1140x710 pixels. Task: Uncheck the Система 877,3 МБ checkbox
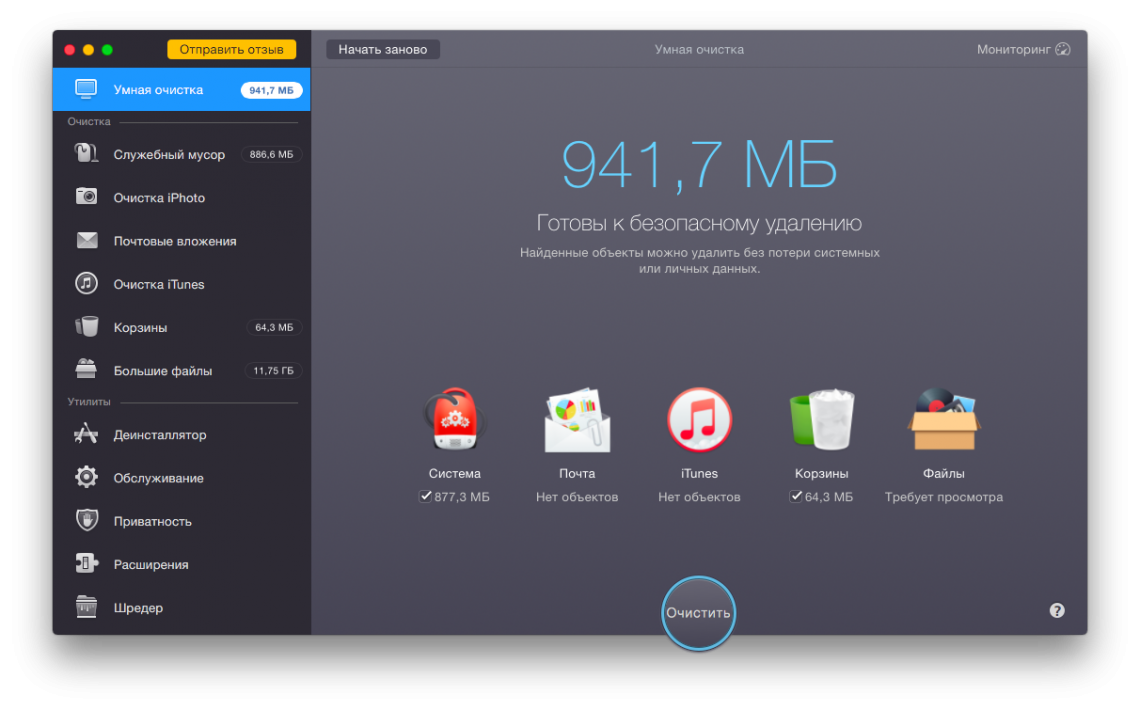(x=426, y=495)
